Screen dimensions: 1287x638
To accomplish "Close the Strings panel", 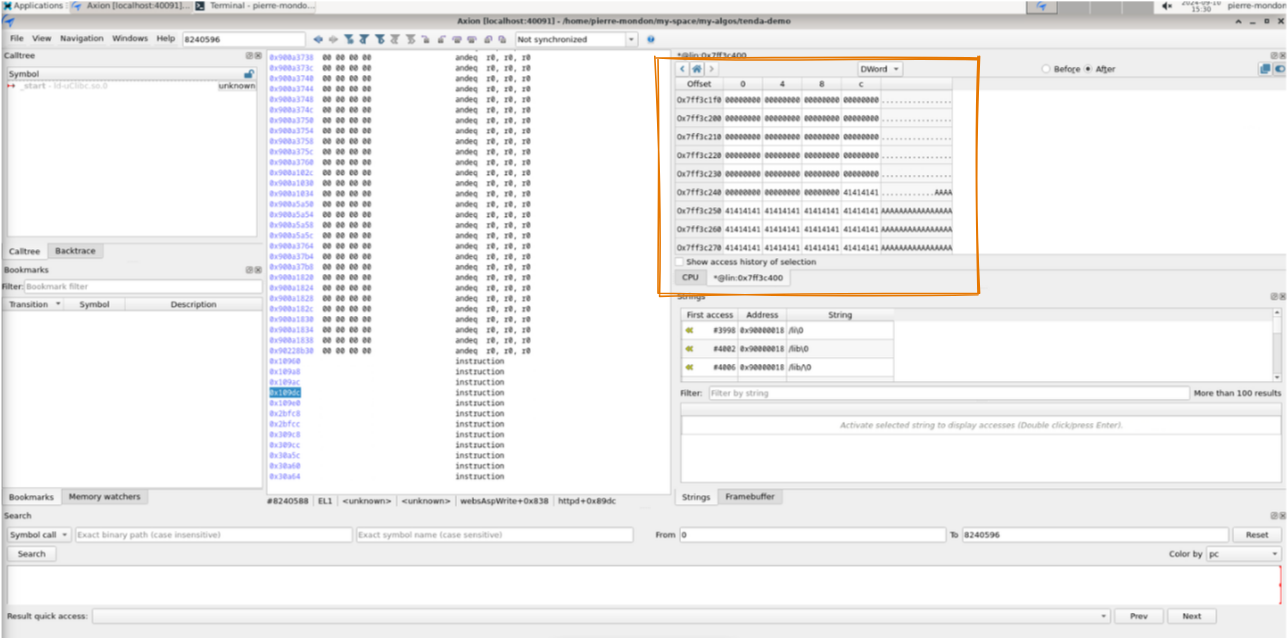I will pyautogui.click(x=1282, y=297).
